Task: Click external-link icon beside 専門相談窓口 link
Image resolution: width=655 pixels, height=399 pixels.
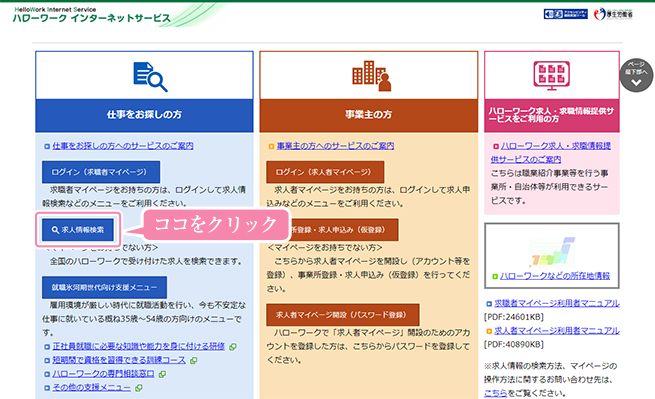Action: coord(162,374)
